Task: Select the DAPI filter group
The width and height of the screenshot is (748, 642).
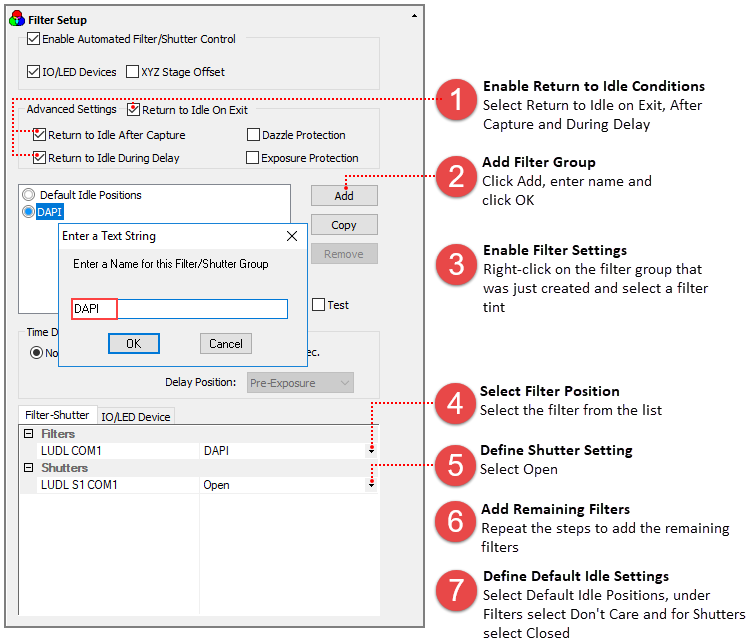Action: 49,212
